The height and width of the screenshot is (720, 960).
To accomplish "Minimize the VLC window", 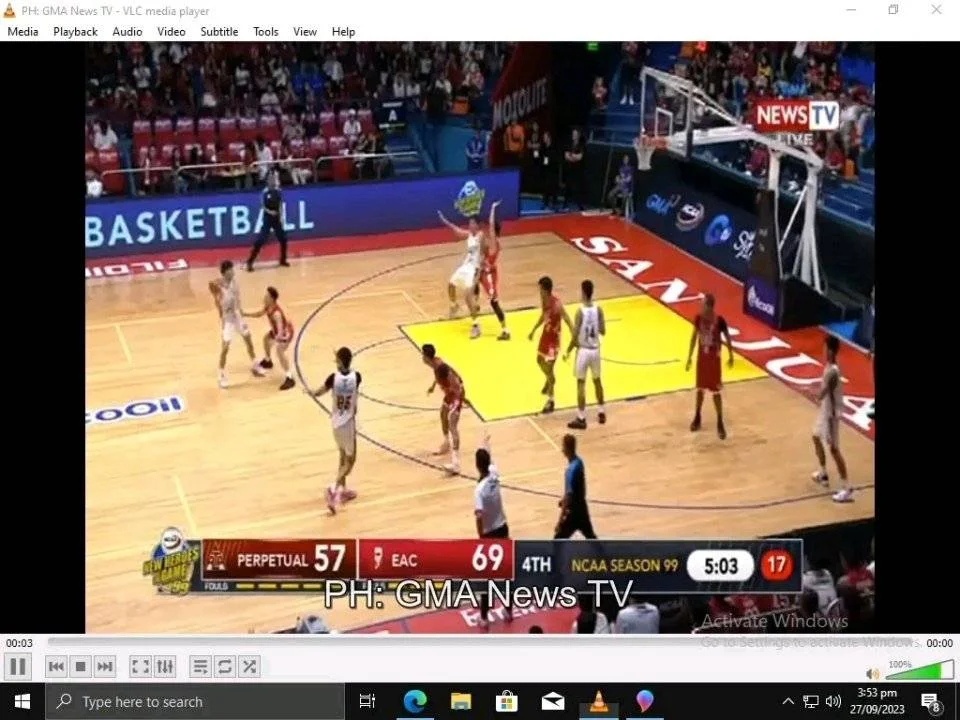I will click(852, 10).
